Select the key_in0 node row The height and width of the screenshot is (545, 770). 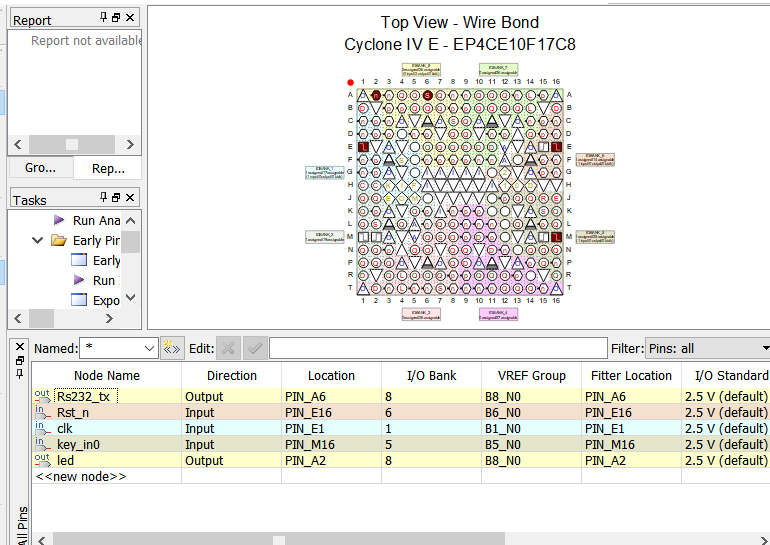click(401, 444)
